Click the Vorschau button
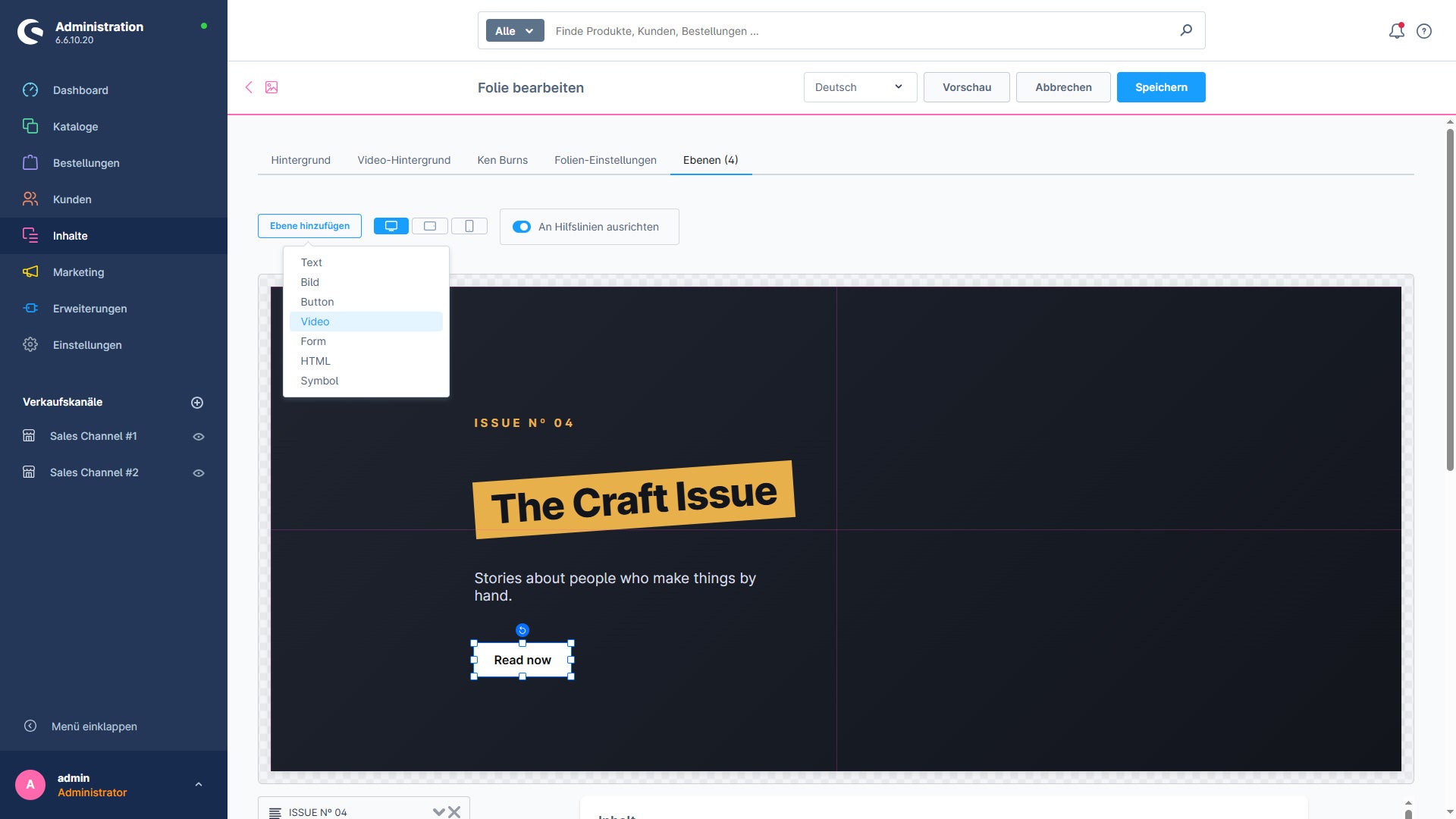The height and width of the screenshot is (819, 1456). point(967,87)
